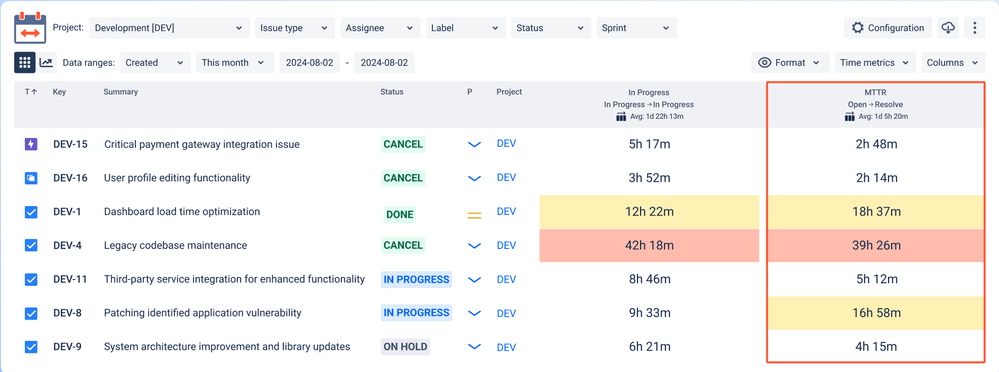Screen dimensions: 999x372
Task: Click MTTR value 39h 26m
Action: click(x=877, y=245)
